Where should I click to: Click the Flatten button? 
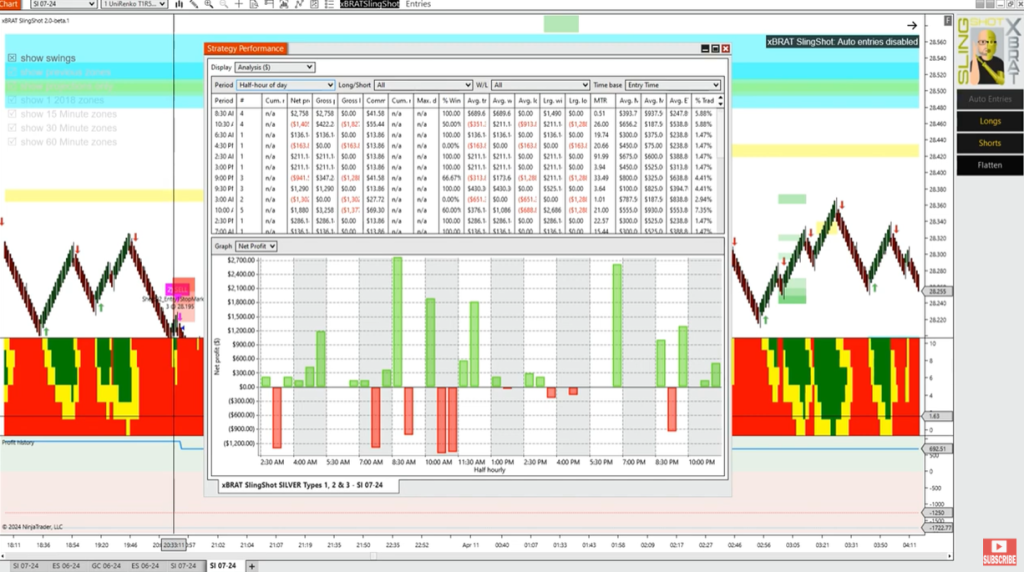point(989,165)
